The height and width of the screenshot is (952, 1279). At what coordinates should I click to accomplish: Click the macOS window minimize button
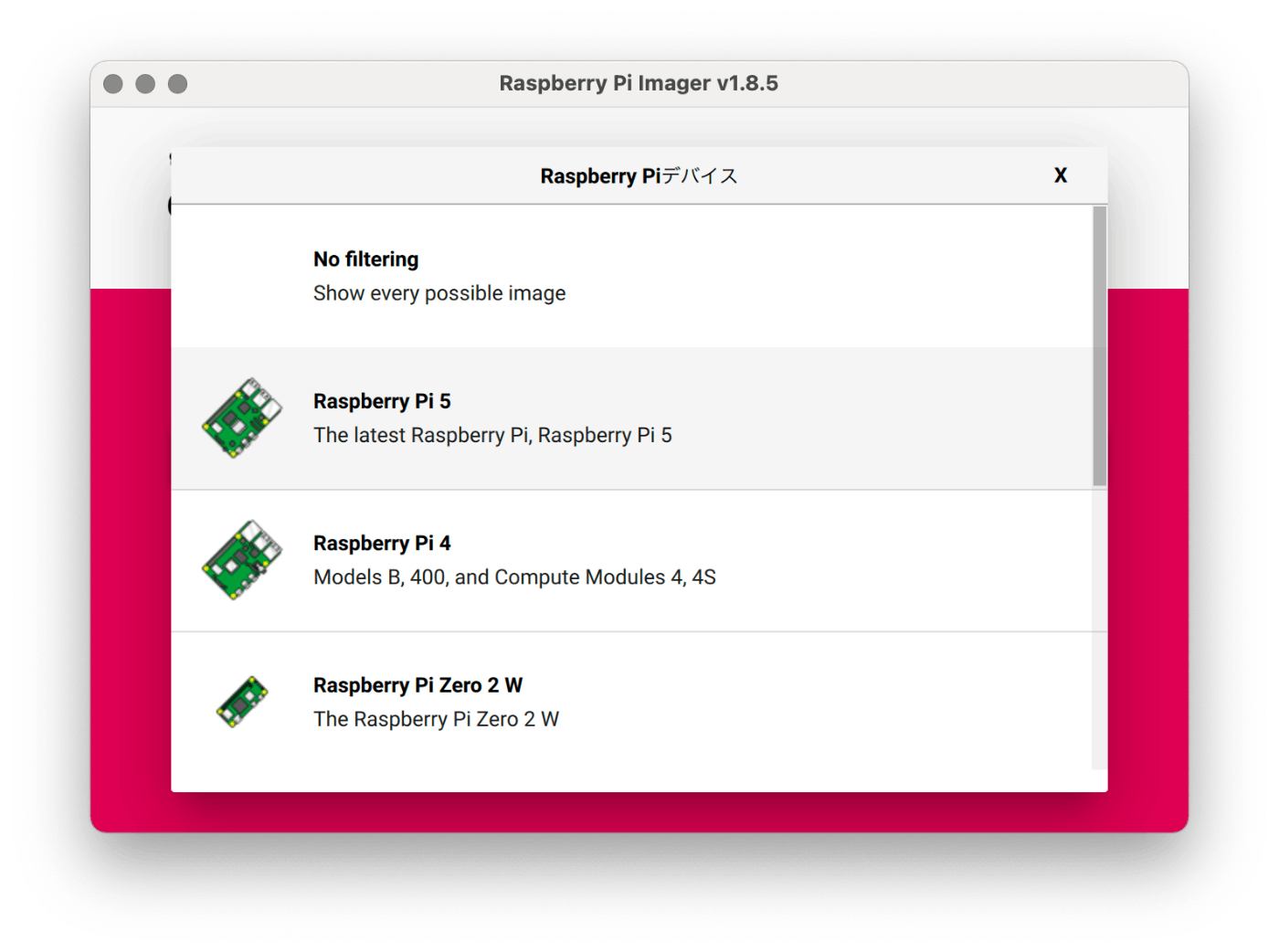tap(145, 84)
